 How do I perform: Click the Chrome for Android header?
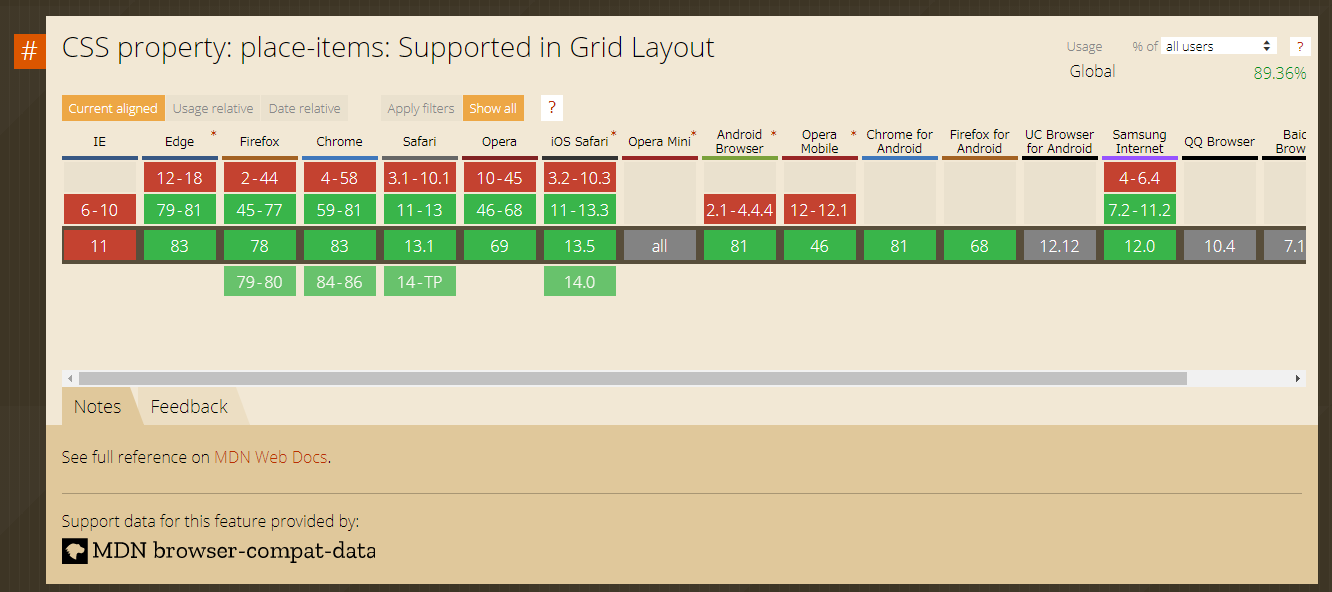(900, 142)
